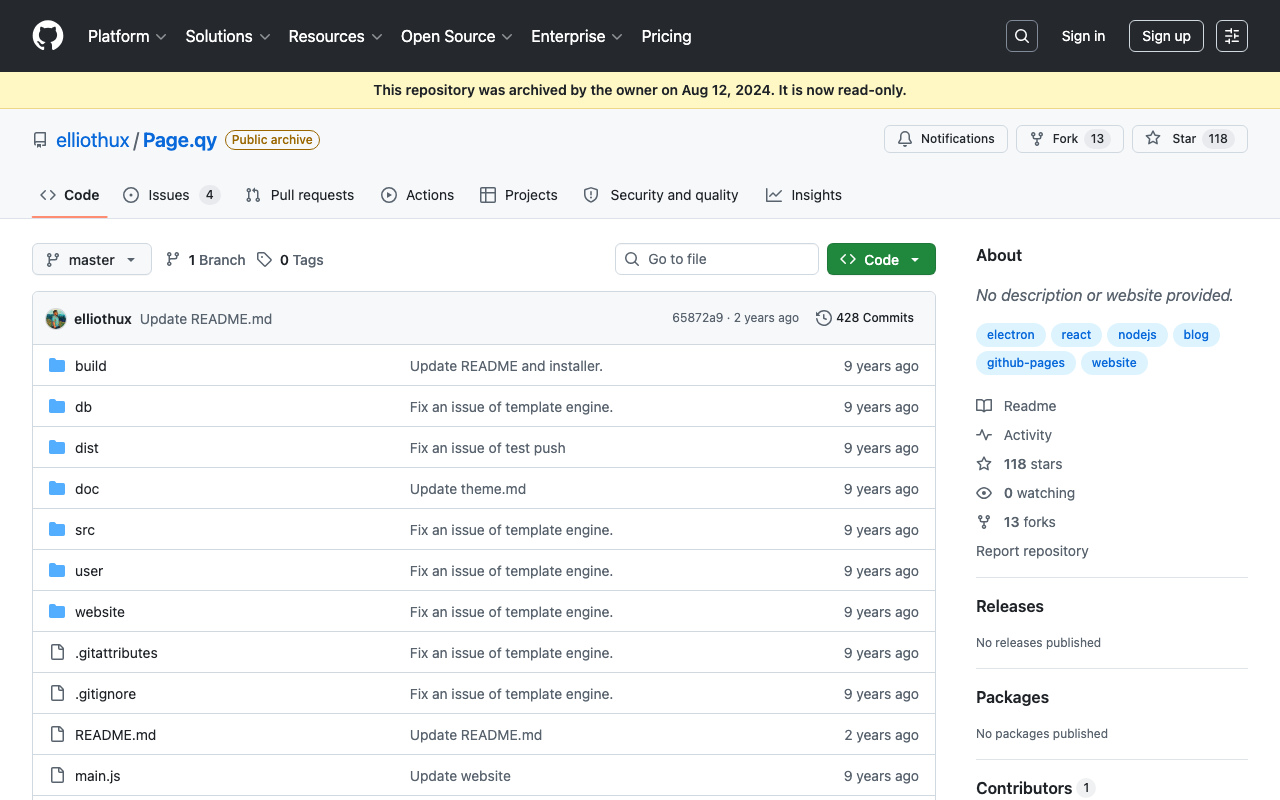1280x800 pixels.
Task: Expand the Platform menu in header
Action: coord(127,36)
